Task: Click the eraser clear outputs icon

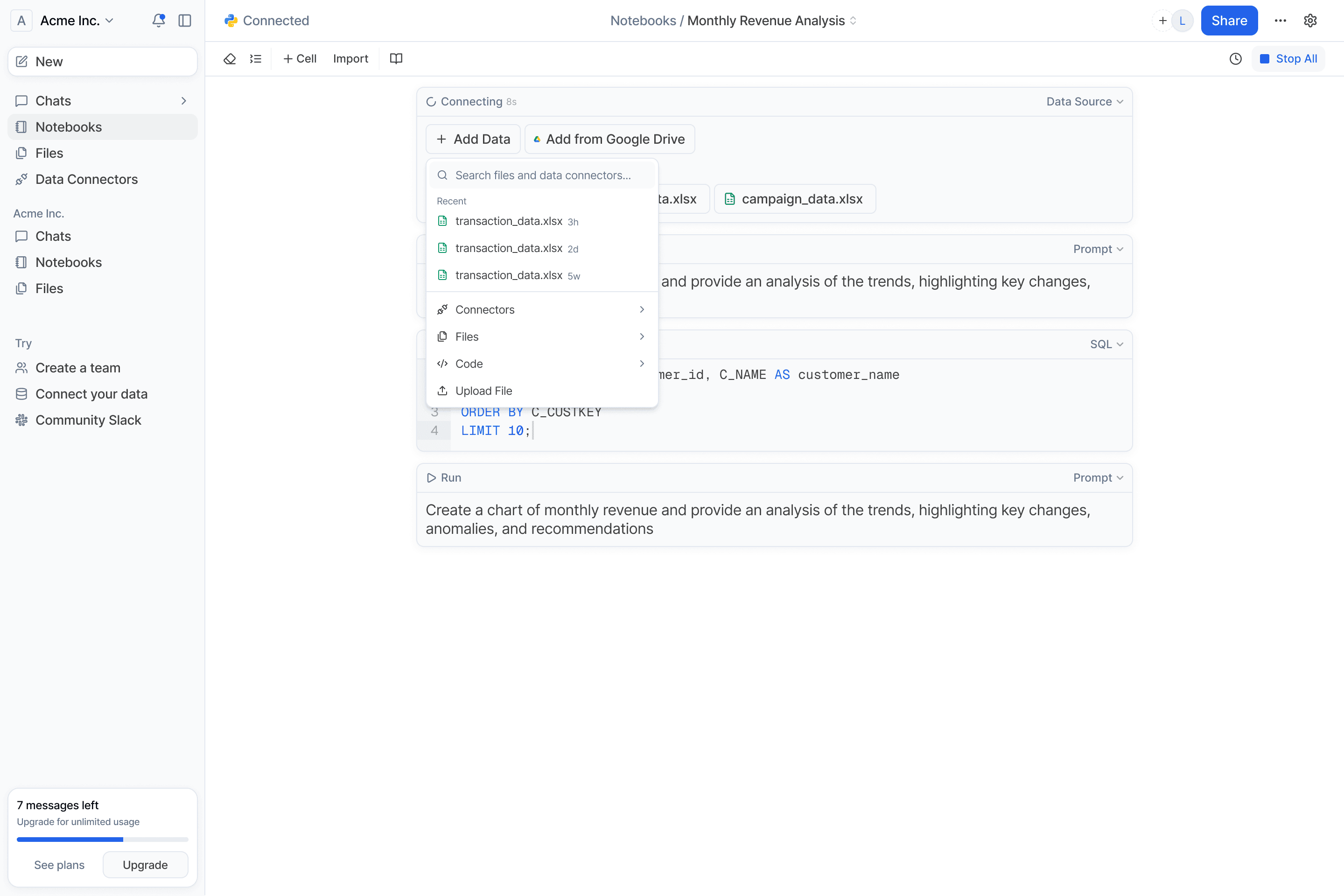Action: coord(230,59)
